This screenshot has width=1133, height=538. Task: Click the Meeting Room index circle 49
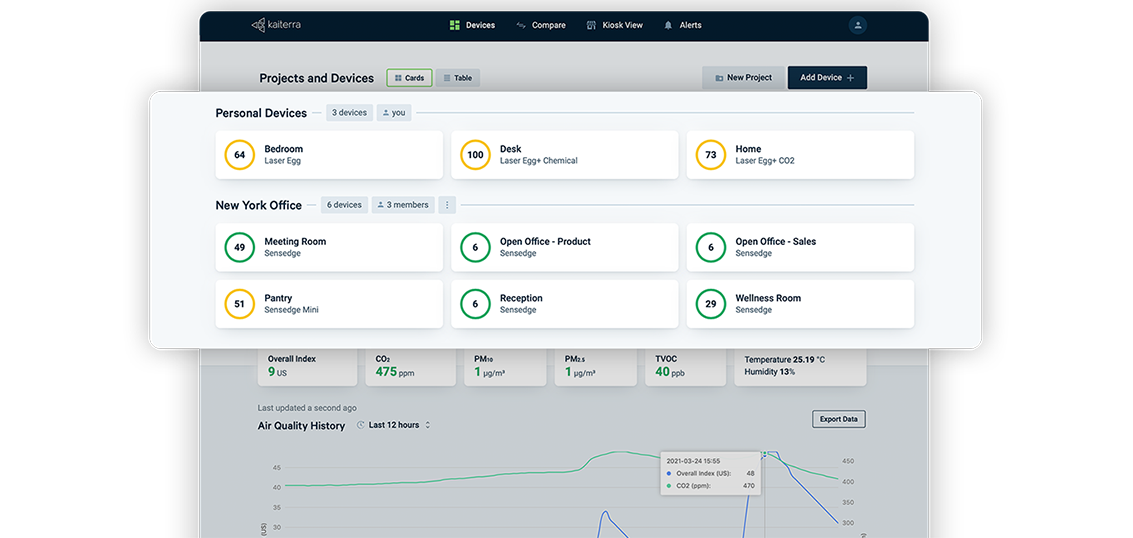pyautogui.click(x=240, y=247)
